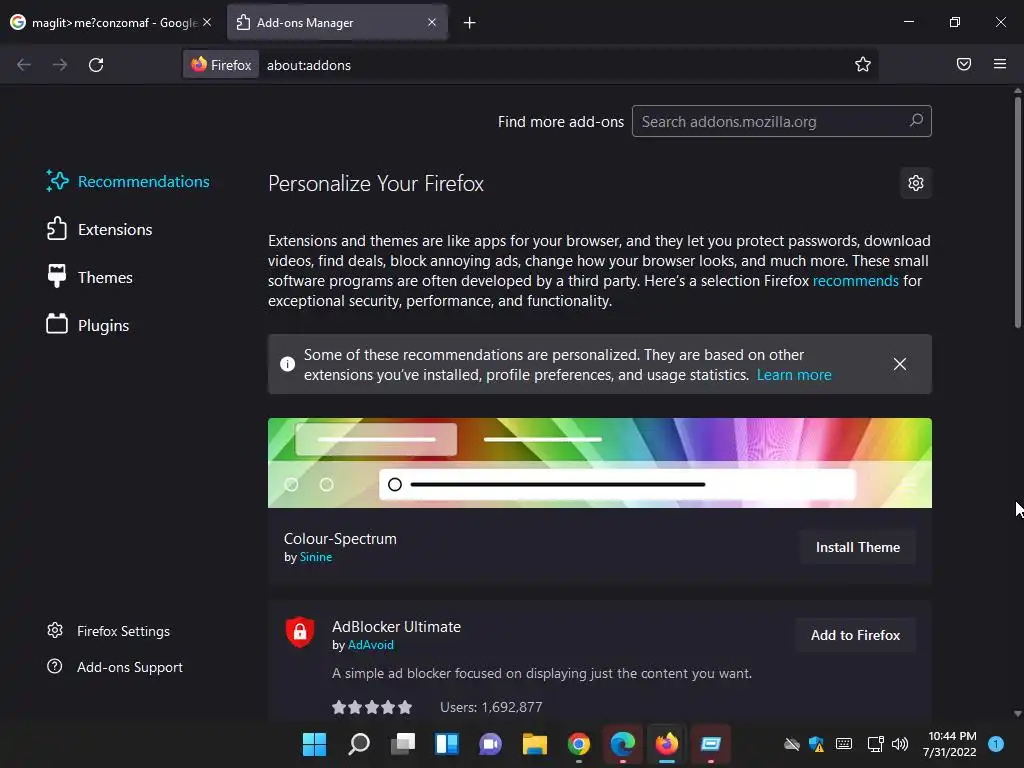
Task: Reload the current page
Action: [x=96, y=65]
